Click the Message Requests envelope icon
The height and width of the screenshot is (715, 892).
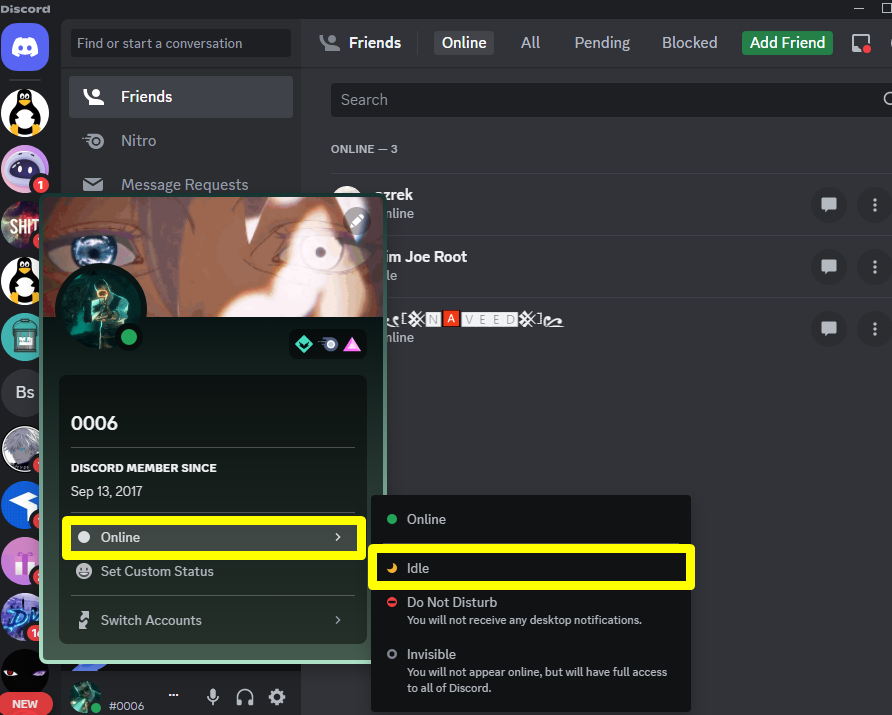pos(93,184)
